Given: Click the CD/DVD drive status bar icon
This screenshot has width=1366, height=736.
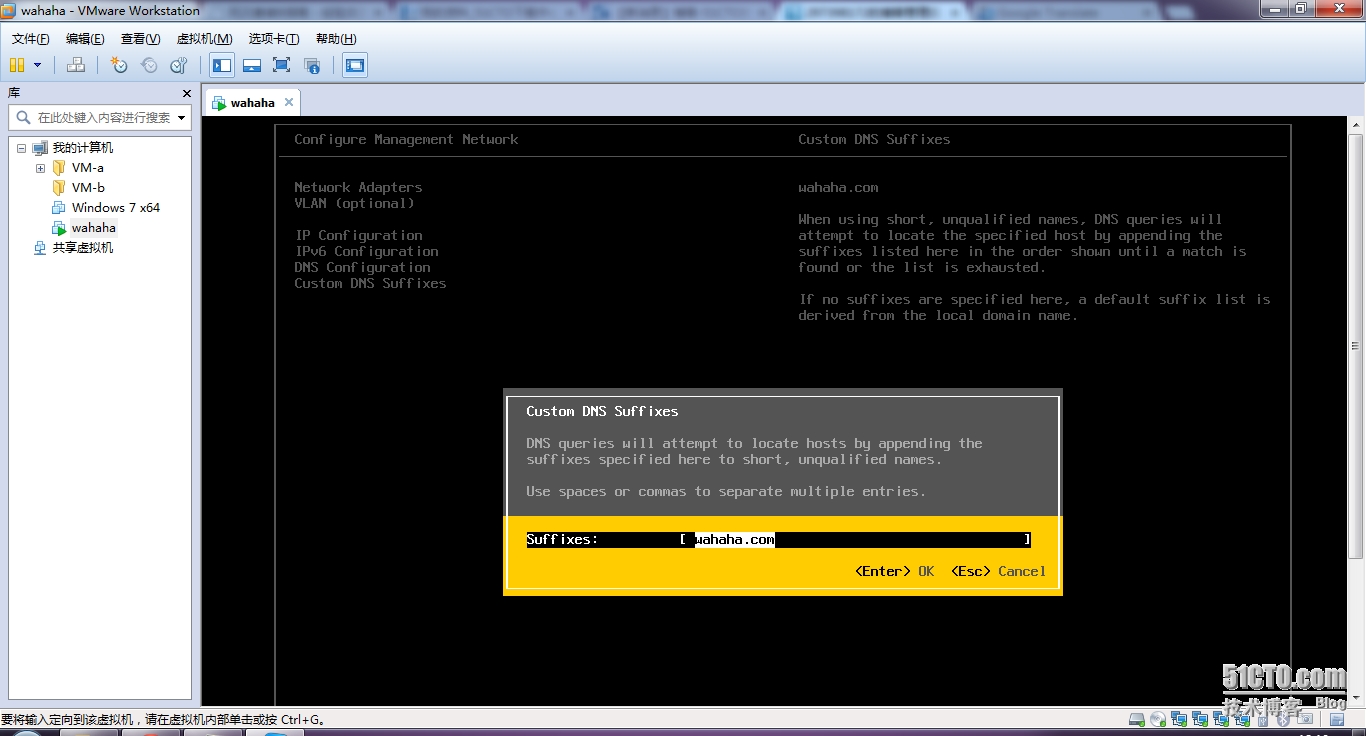Looking at the screenshot, I should coord(1158,719).
